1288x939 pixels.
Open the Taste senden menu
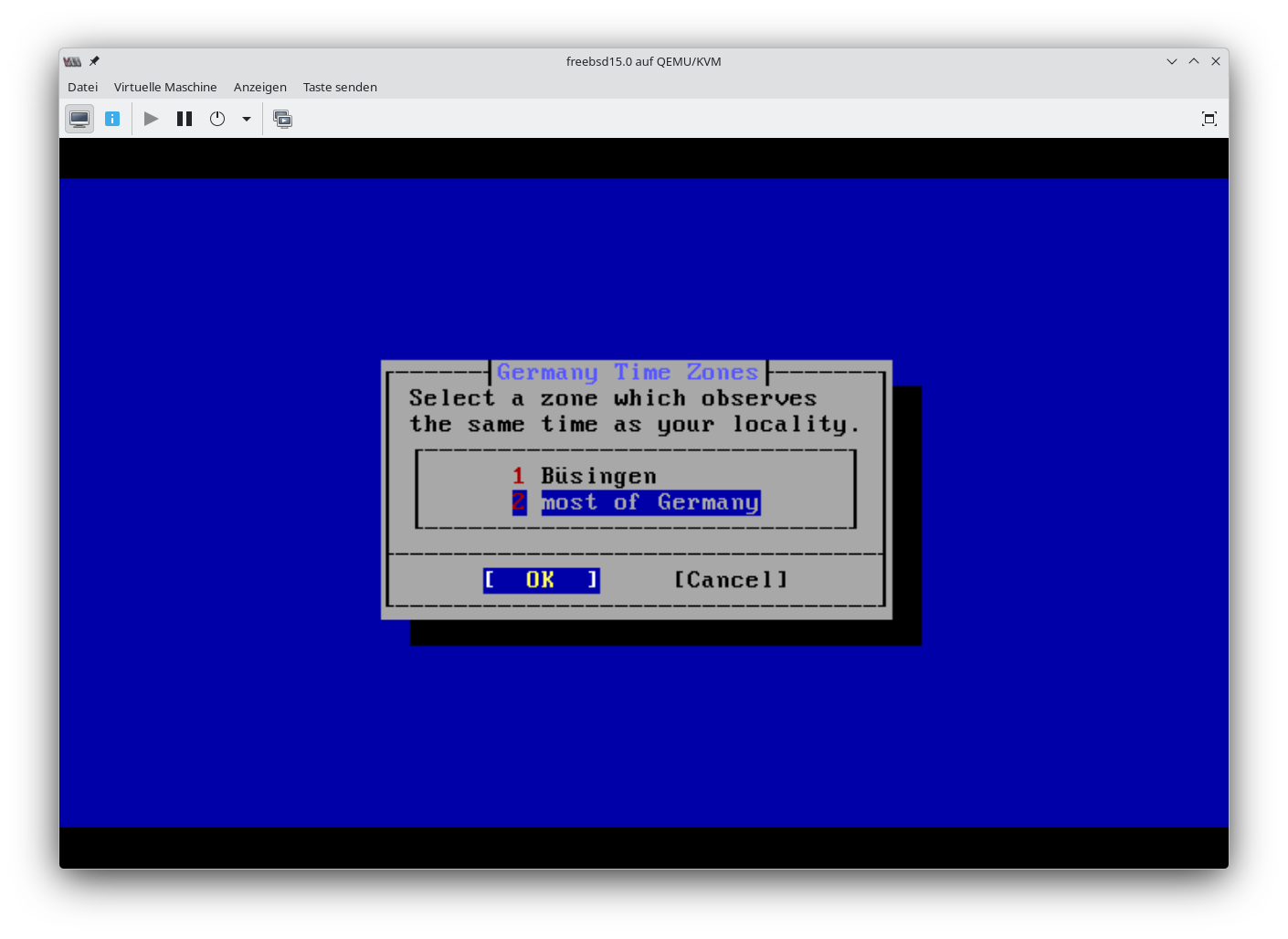[340, 87]
